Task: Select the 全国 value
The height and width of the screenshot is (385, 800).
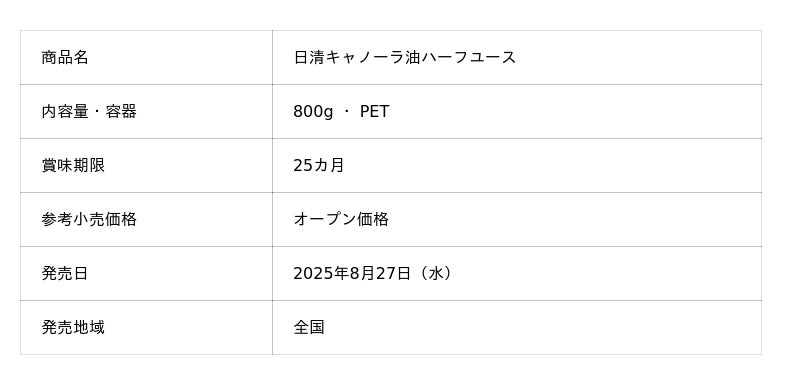Action: pyautogui.click(x=309, y=328)
